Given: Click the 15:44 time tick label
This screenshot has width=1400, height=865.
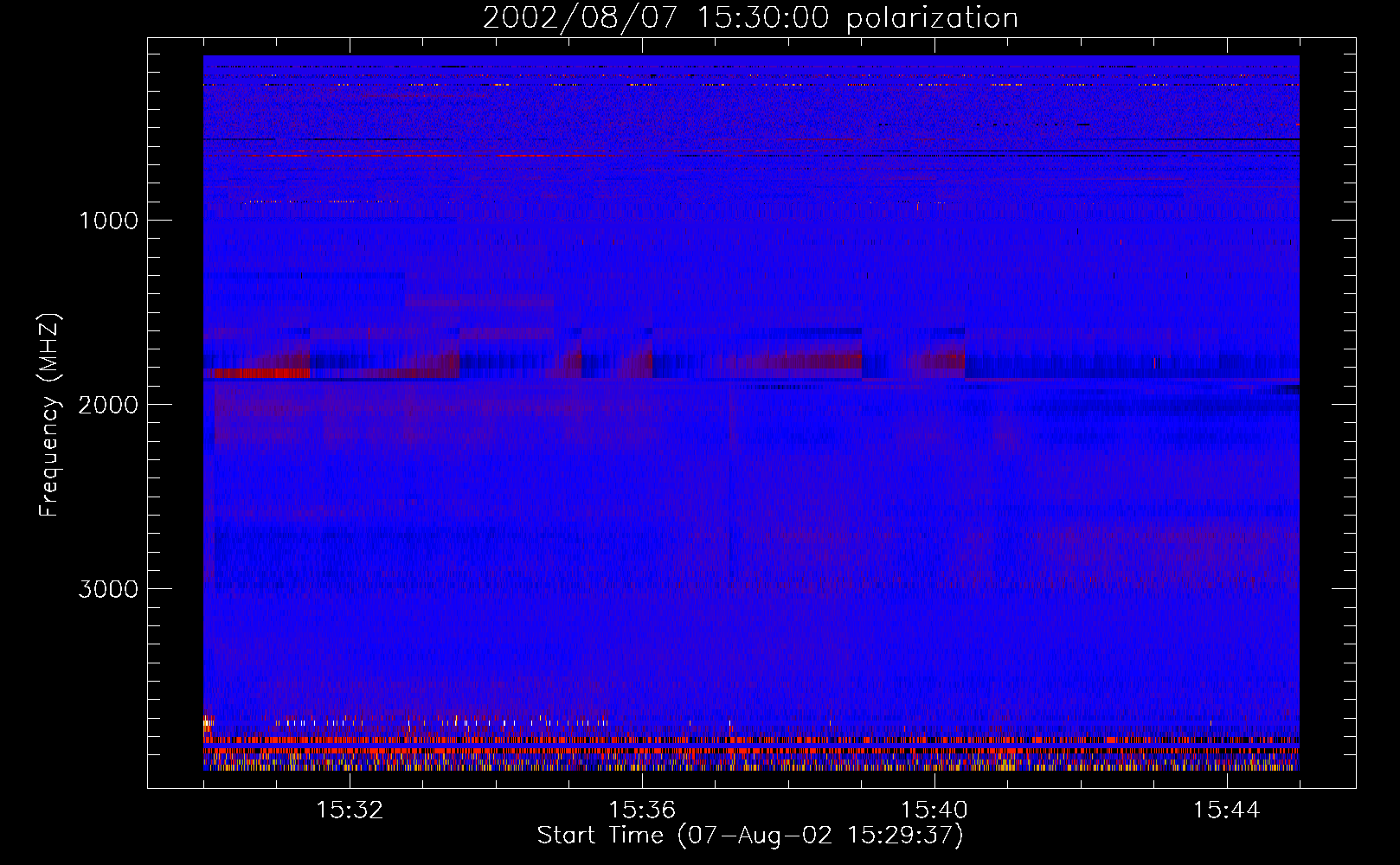Looking at the screenshot, I should click(1226, 811).
